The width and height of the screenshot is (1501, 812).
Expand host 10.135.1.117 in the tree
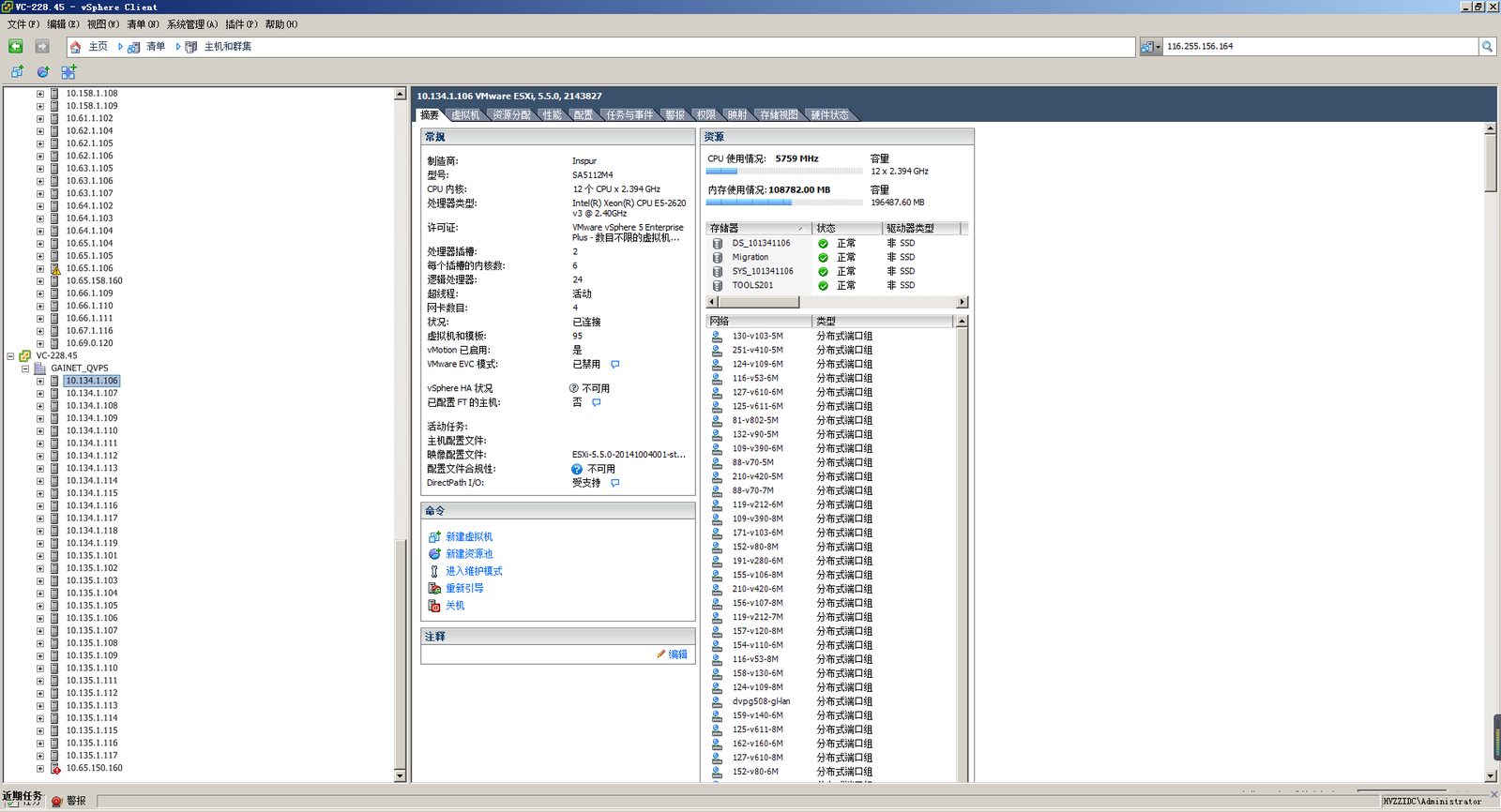tap(40, 756)
